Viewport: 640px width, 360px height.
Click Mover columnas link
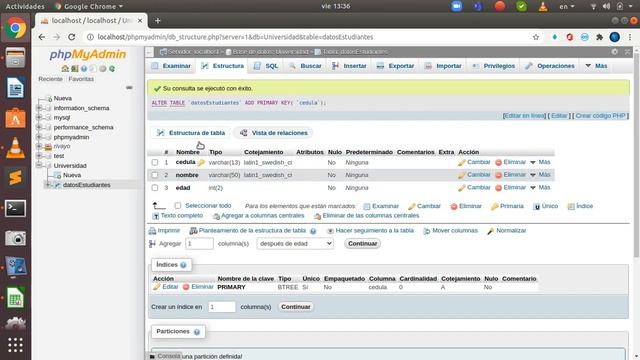coord(450,231)
